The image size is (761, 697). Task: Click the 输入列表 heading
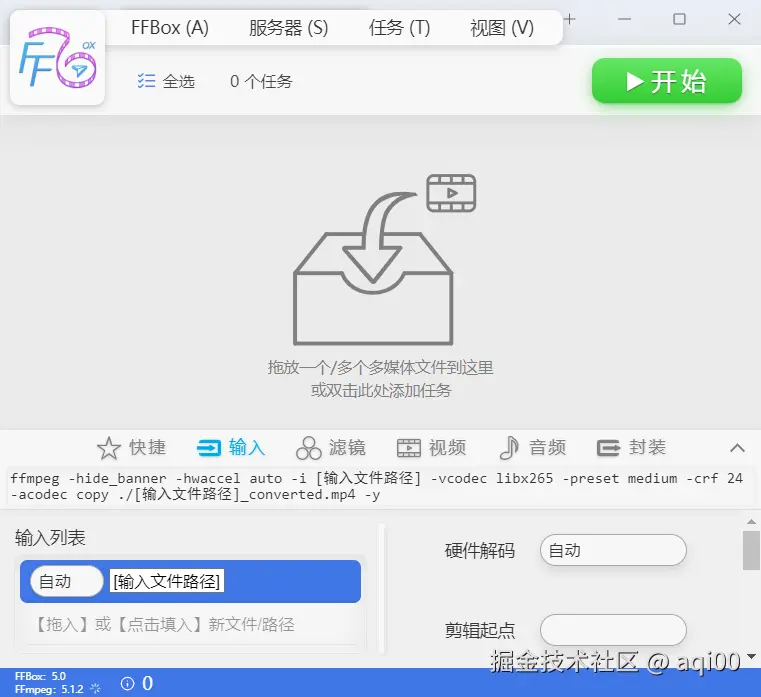pos(50,538)
